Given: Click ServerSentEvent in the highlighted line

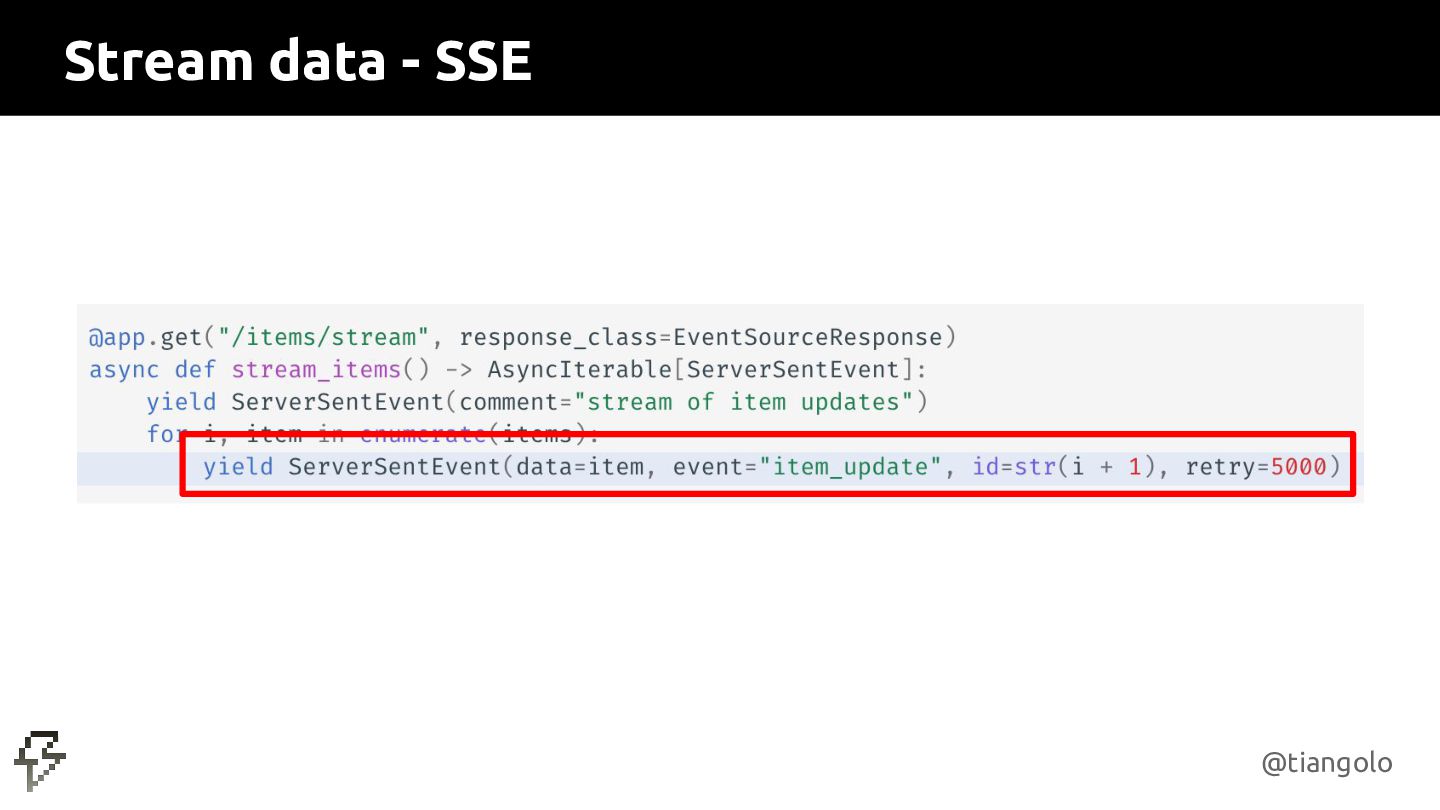Looking at the screenshot, I should coord(393,466).
